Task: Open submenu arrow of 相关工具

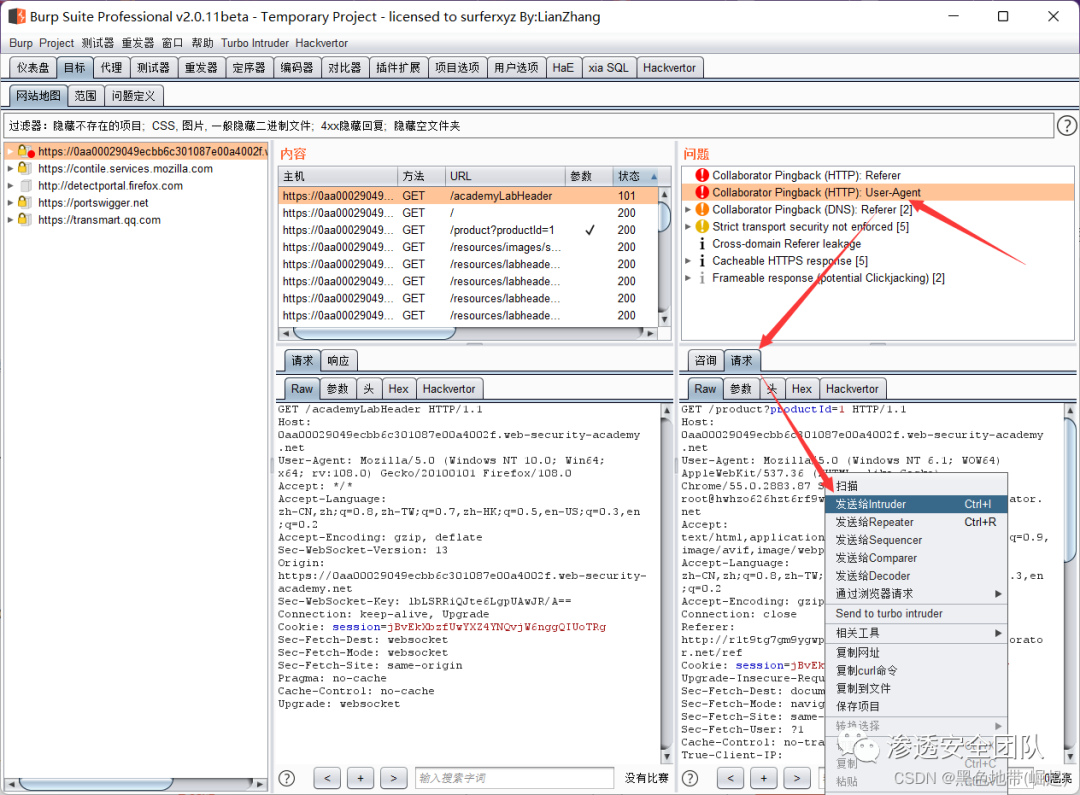Action: tap(997, 632)
